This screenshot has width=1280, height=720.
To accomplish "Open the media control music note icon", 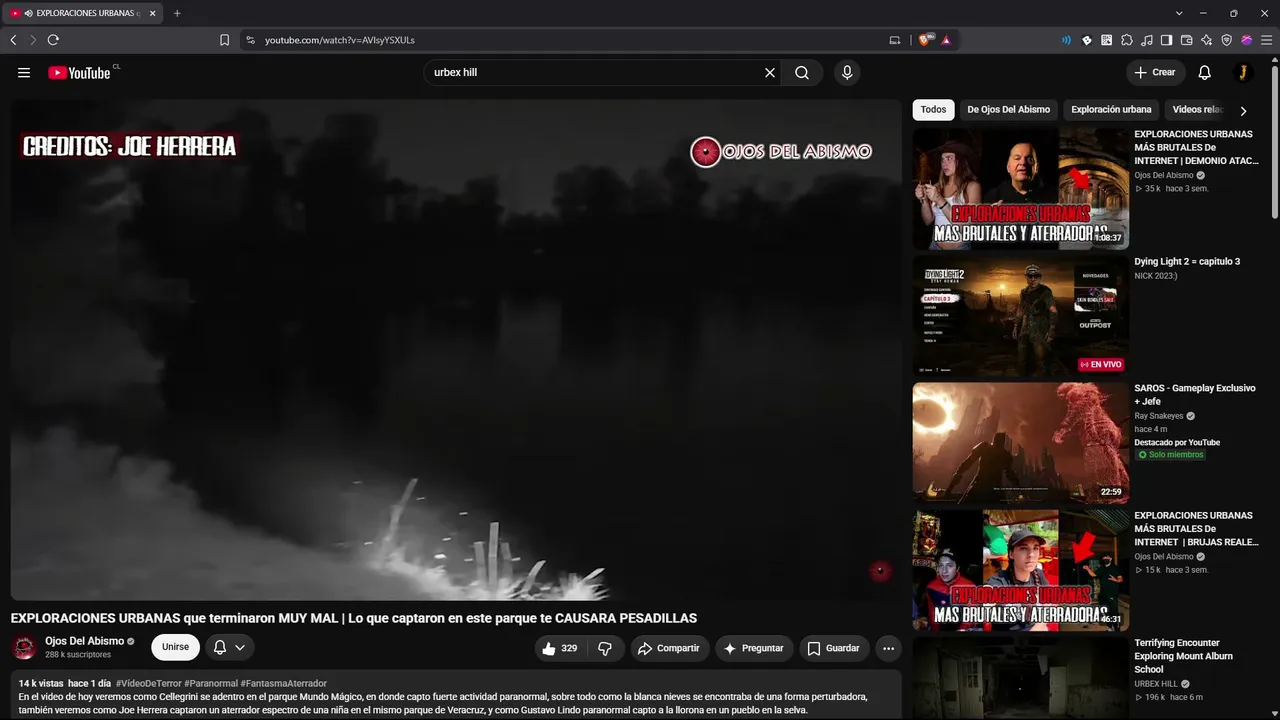I will coord(1147,40).
